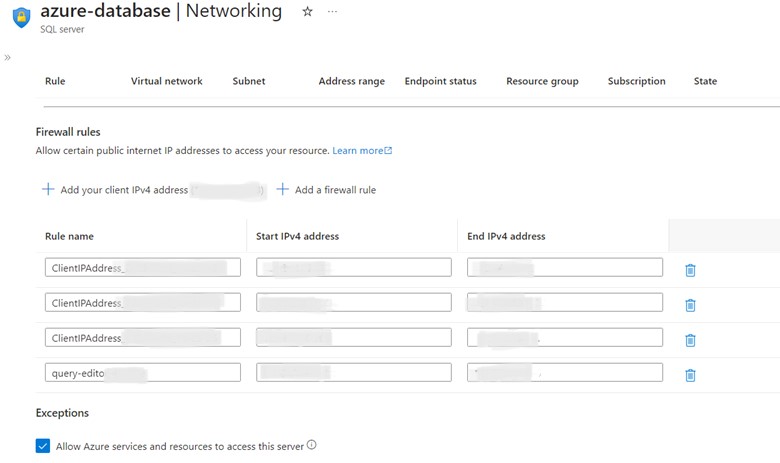Favorite this page with the star icon
The width and height of the screenshot is (780, 463).
[308, 11]
